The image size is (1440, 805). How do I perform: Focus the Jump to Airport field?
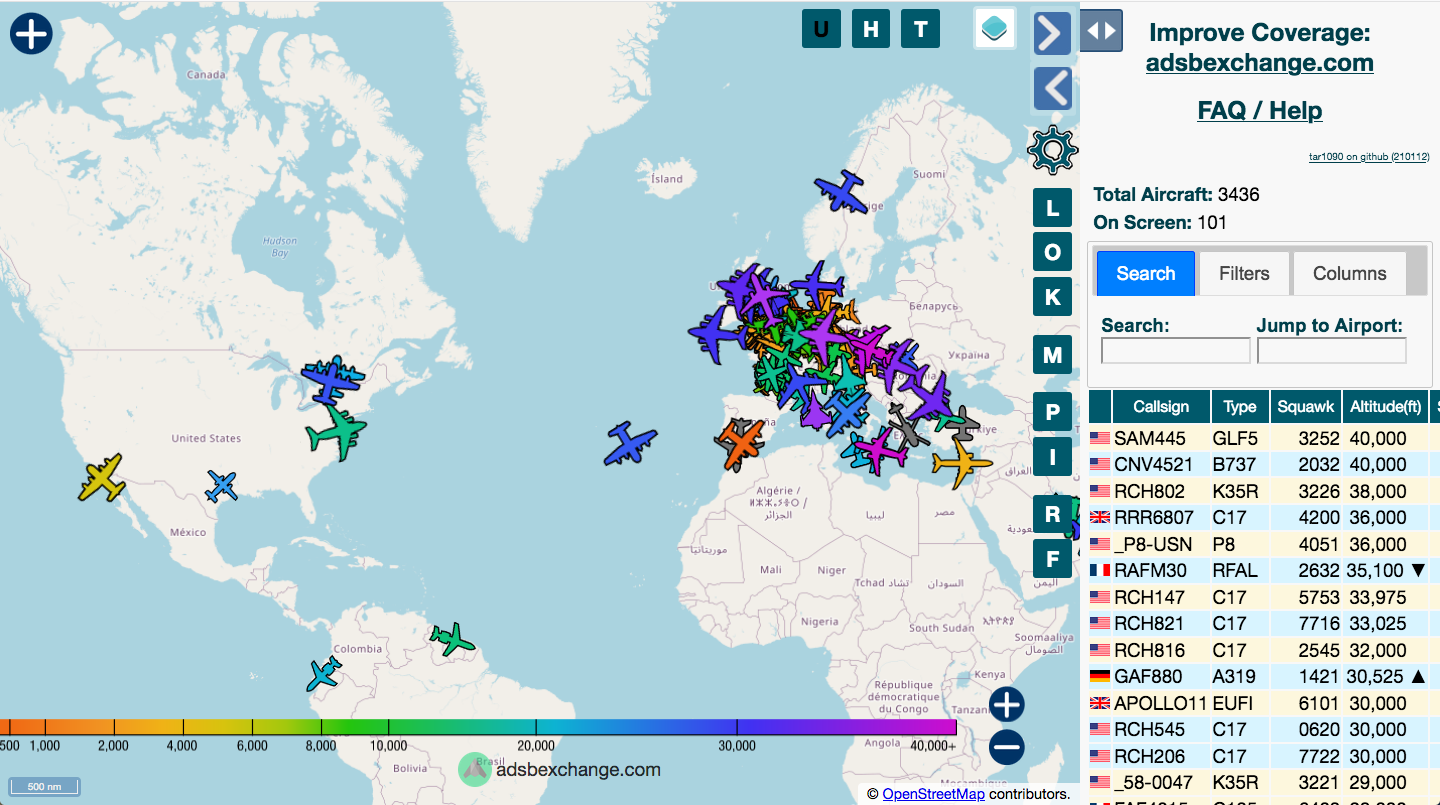[x=1332, y=351]
